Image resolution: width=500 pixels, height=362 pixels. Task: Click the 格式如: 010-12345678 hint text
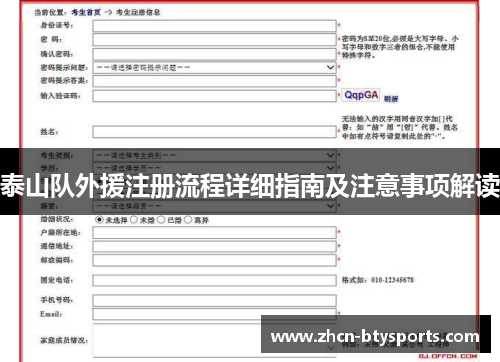click(378, 280)
